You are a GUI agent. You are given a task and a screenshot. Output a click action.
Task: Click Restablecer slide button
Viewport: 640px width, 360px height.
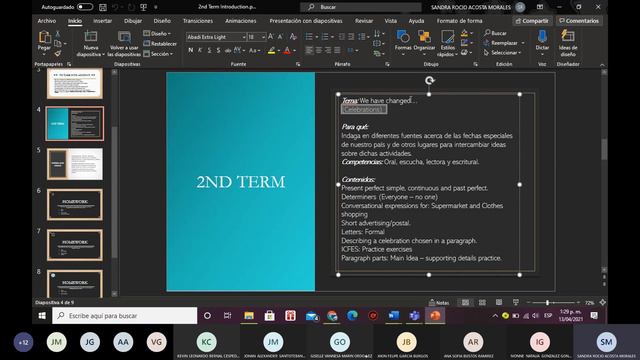[160, 44]
